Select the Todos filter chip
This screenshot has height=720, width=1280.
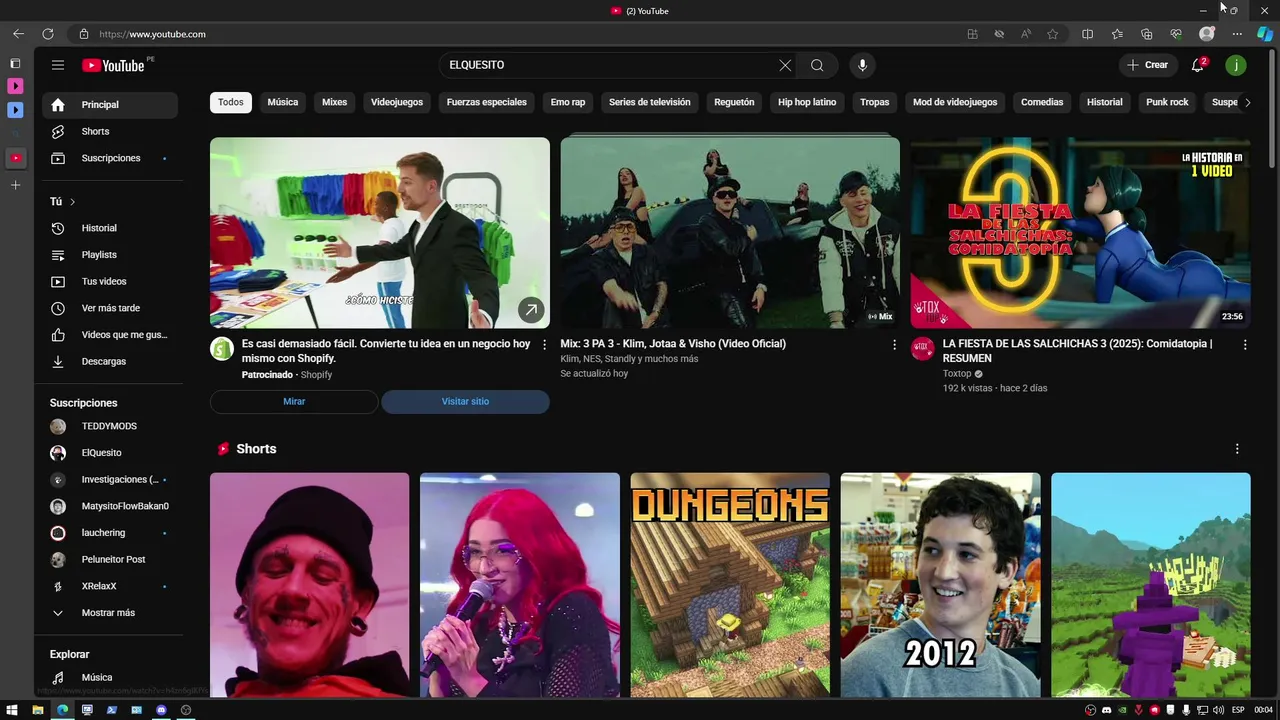tap(231, 102)
